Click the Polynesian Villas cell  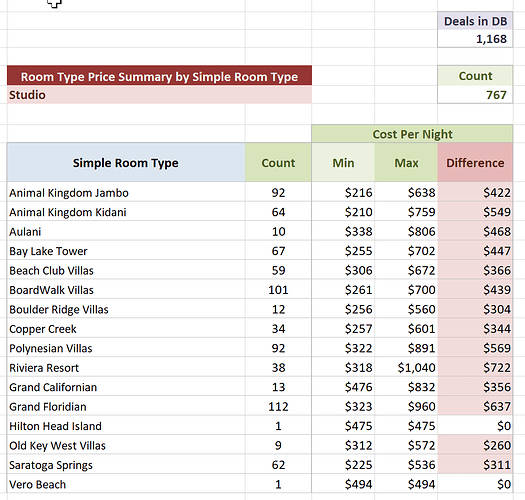[126, 348]
